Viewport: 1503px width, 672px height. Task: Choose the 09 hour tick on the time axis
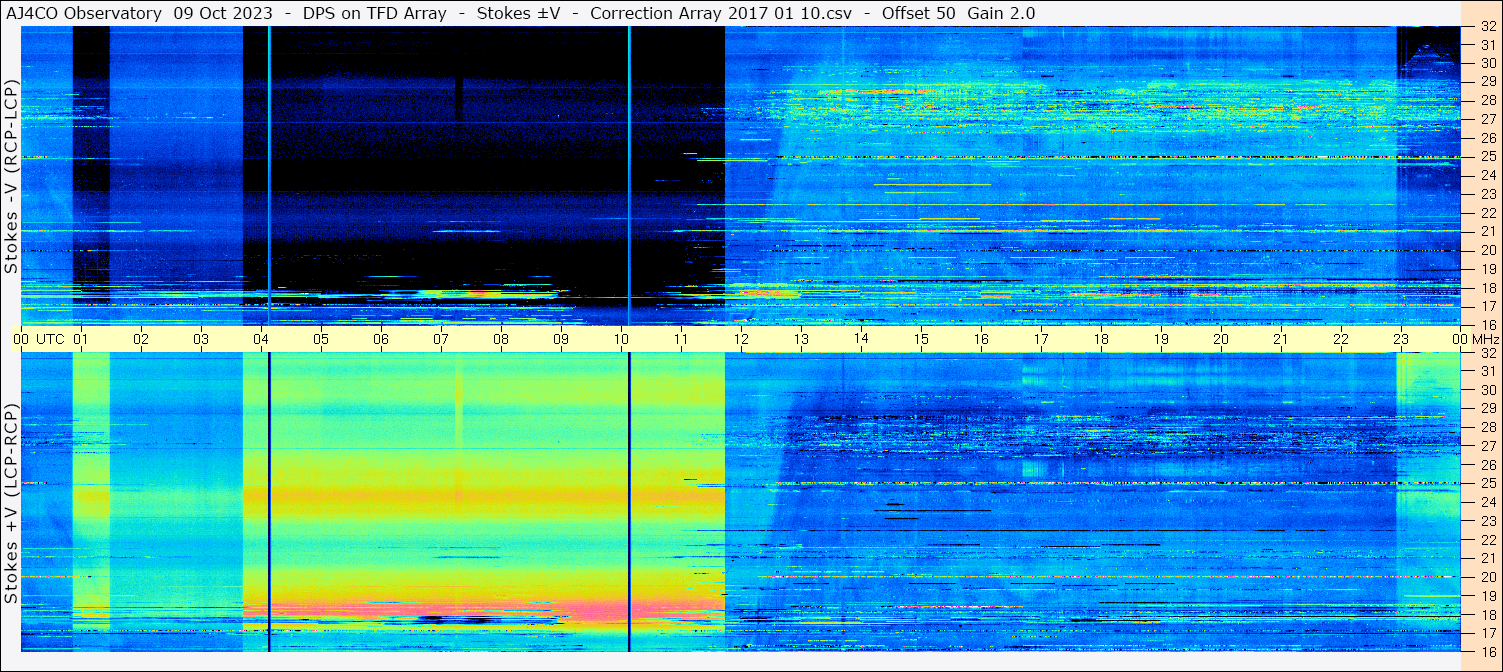(561, 339)
